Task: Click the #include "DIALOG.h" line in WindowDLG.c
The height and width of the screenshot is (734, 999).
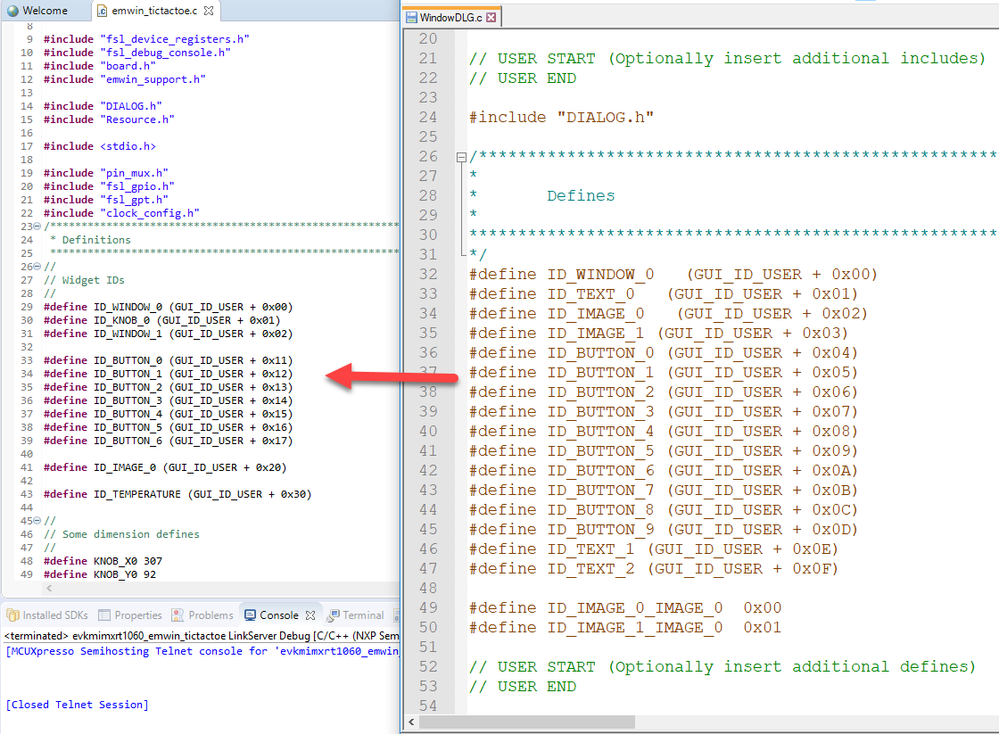Action: coord(561,117)
